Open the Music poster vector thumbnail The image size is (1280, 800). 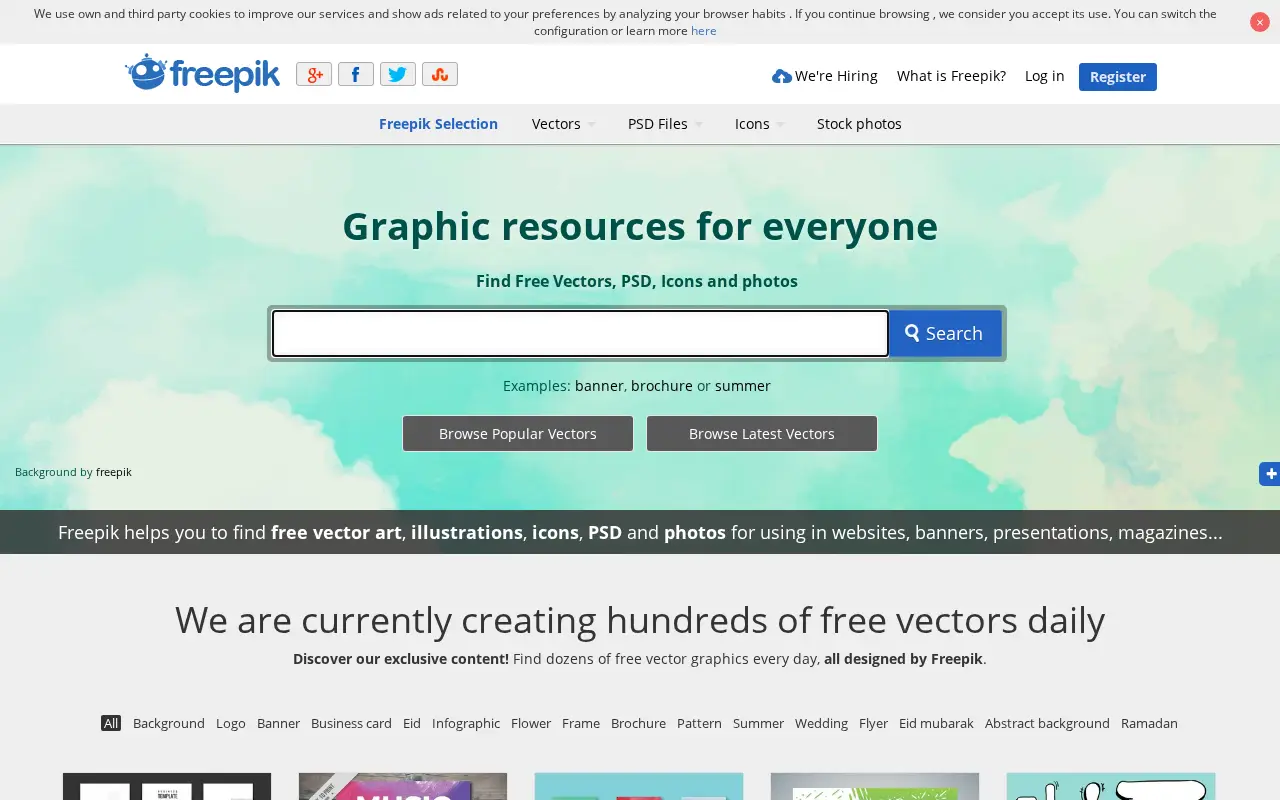tap(403, 786)
